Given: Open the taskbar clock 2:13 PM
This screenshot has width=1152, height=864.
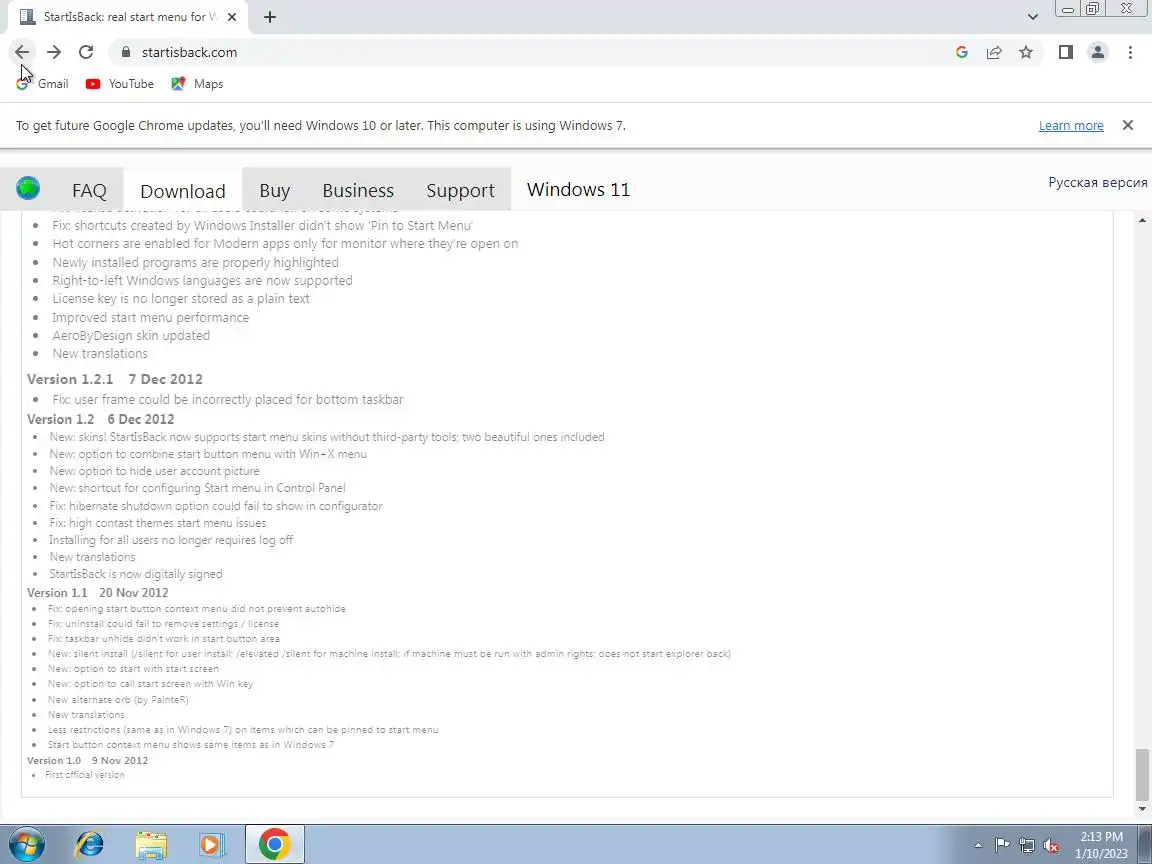Looking at the screenshot, I should click(1101, 845).
